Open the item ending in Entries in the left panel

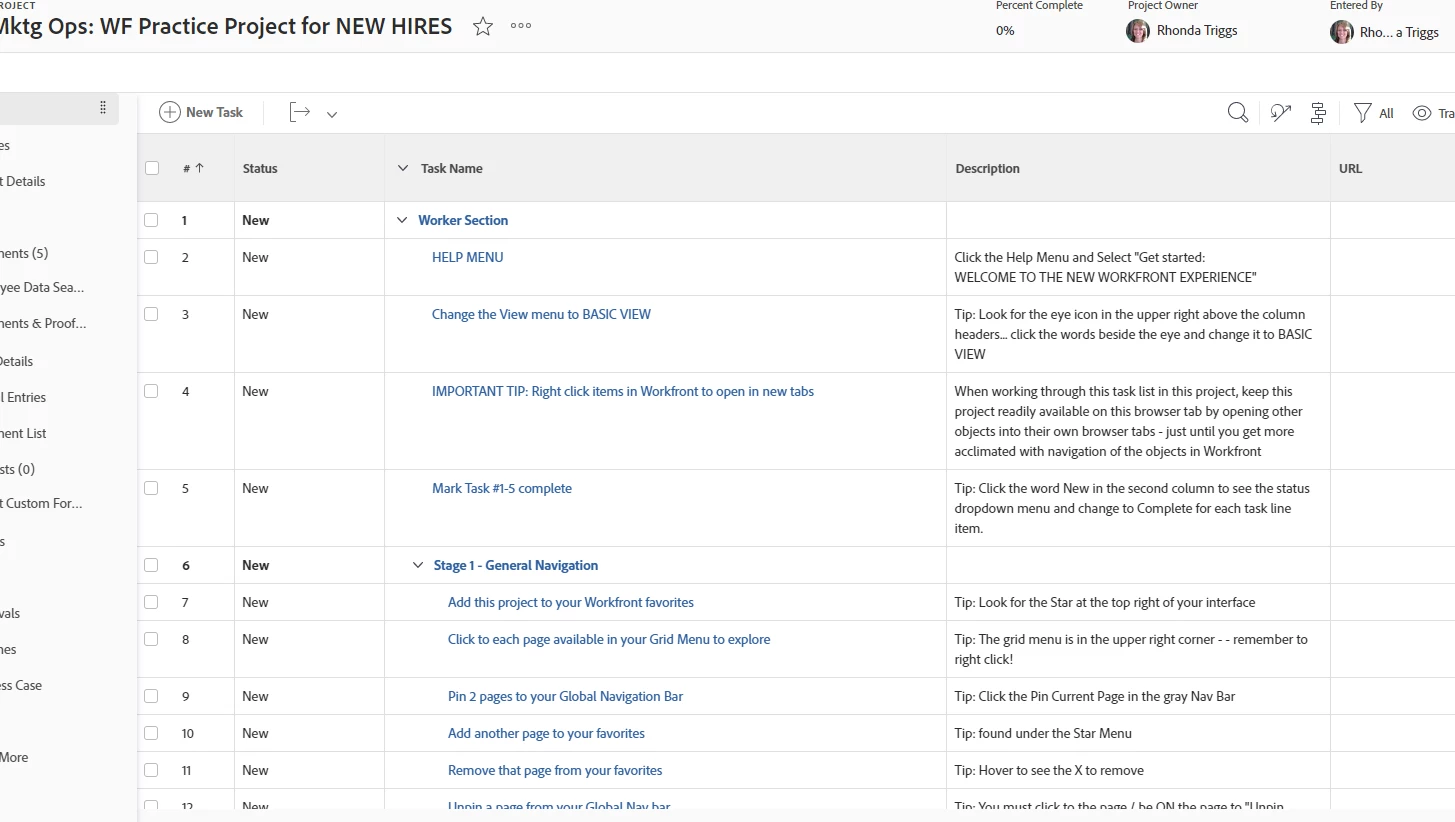[23, 397]
